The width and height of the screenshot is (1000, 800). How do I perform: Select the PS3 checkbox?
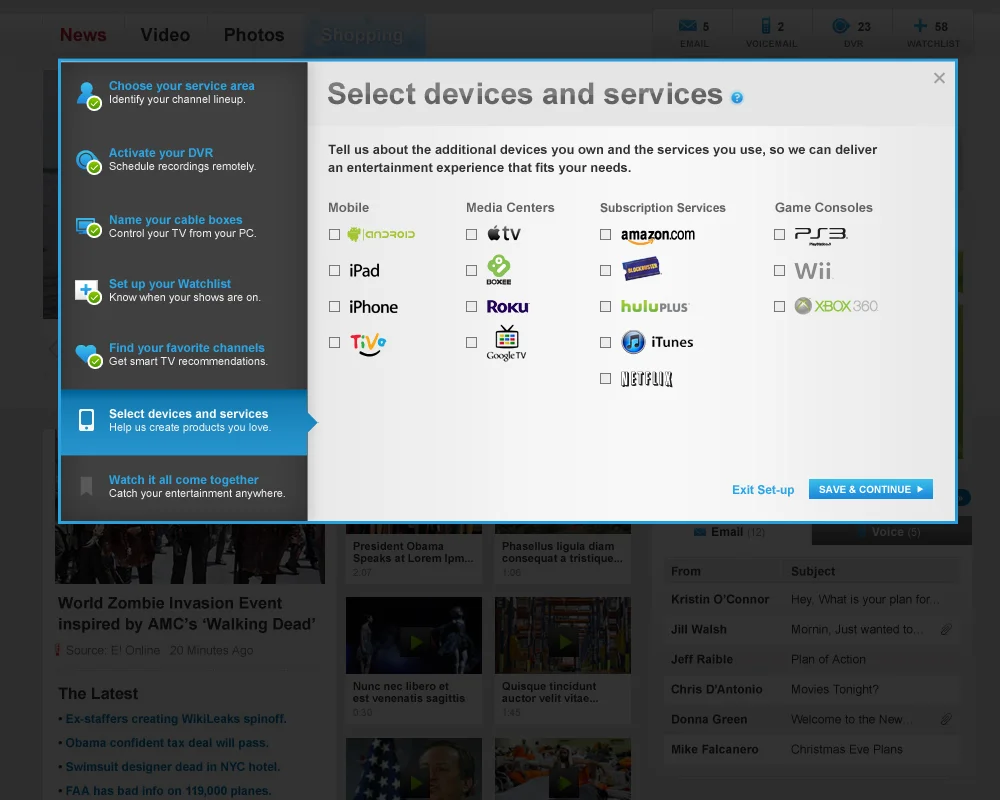779,235
